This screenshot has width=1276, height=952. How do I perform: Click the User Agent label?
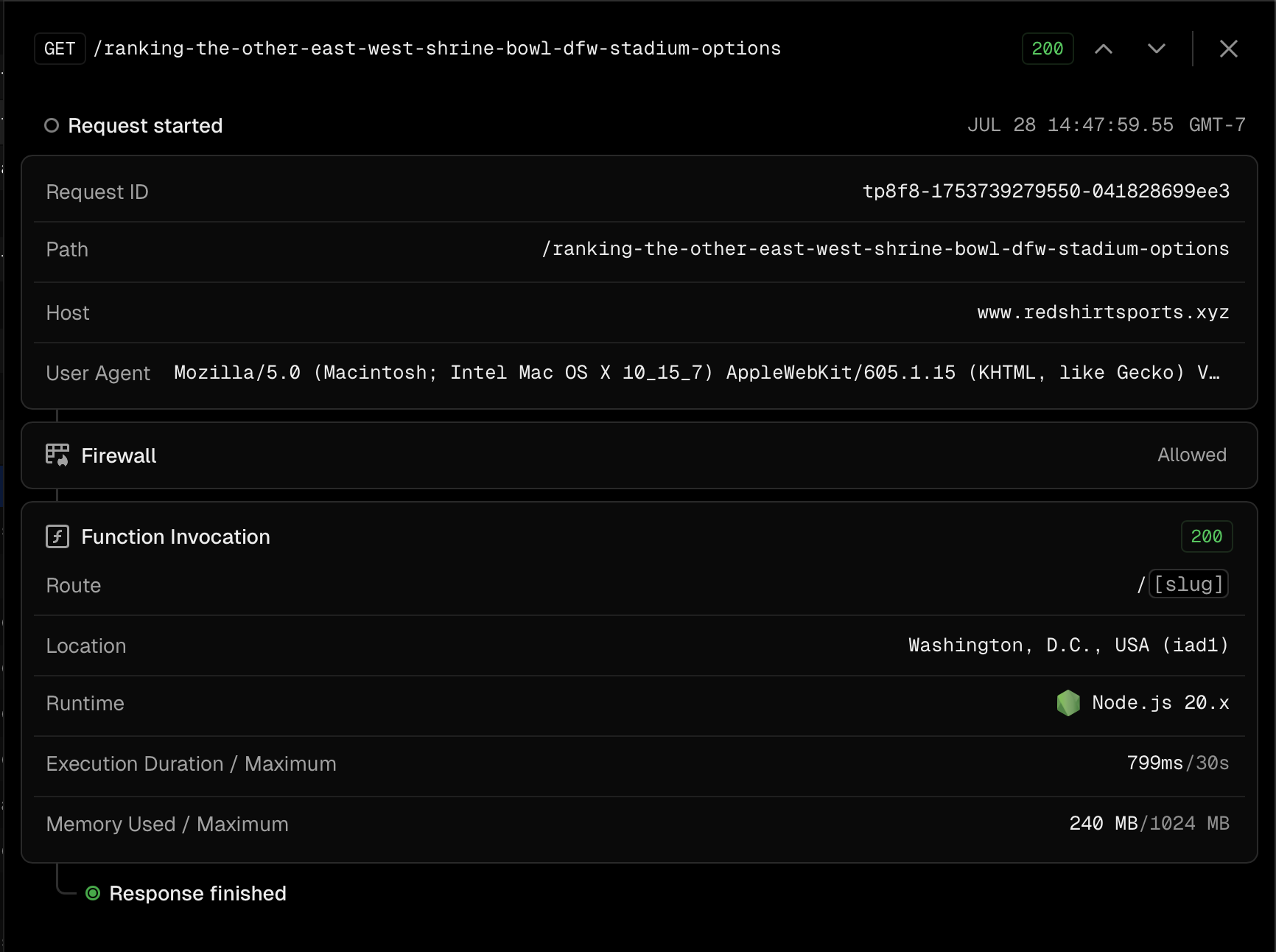[x=98, y=374]
